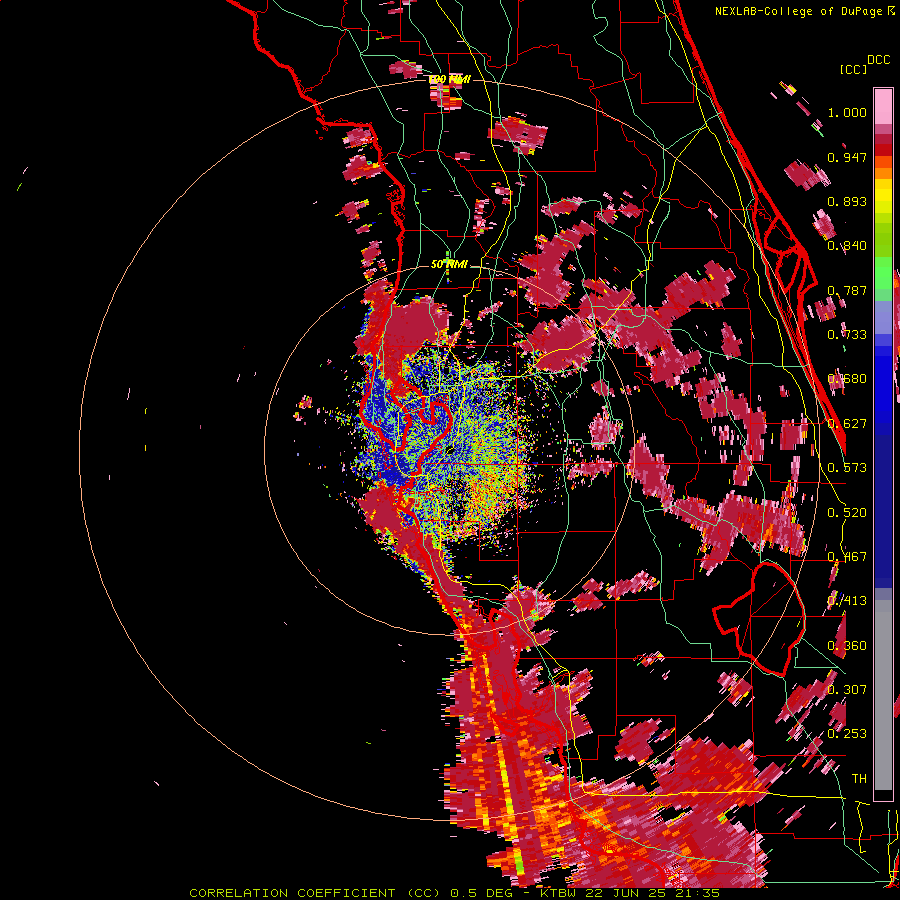Select the 0.947 scale value

point(847,157)
